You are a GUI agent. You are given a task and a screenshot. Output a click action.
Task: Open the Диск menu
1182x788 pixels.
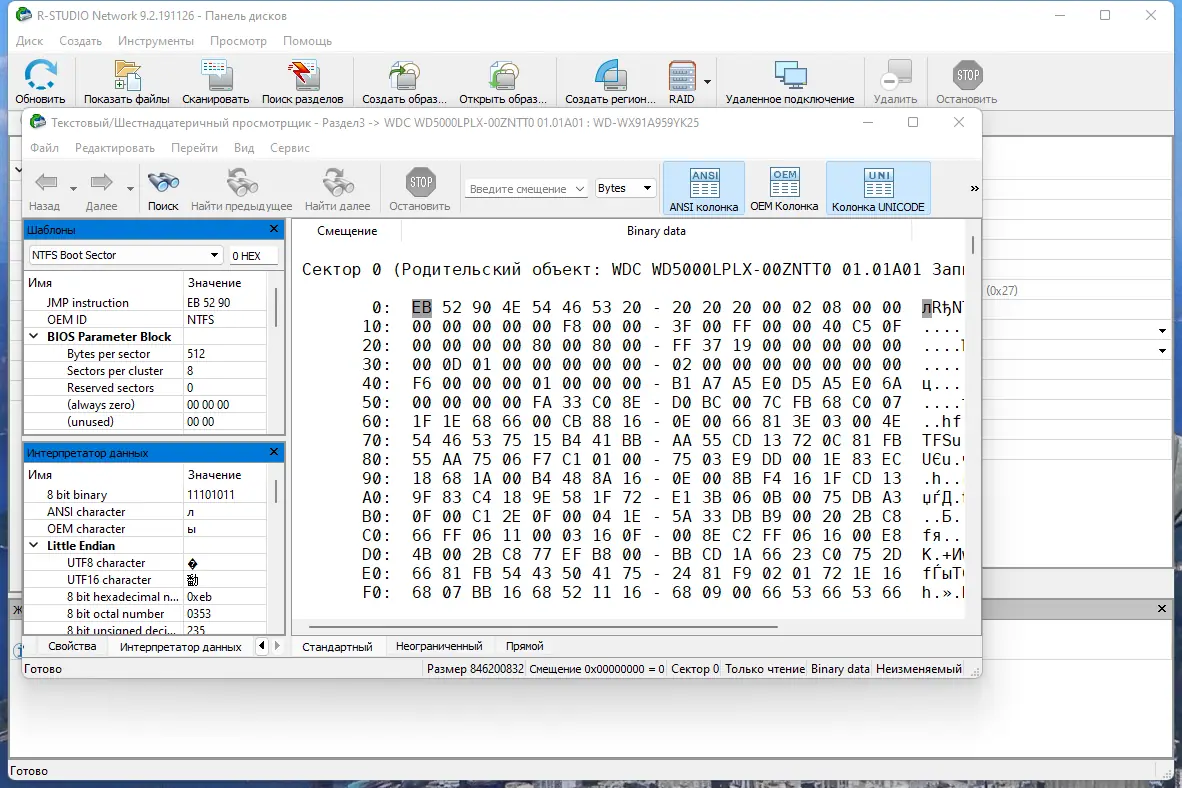[29, 41]
